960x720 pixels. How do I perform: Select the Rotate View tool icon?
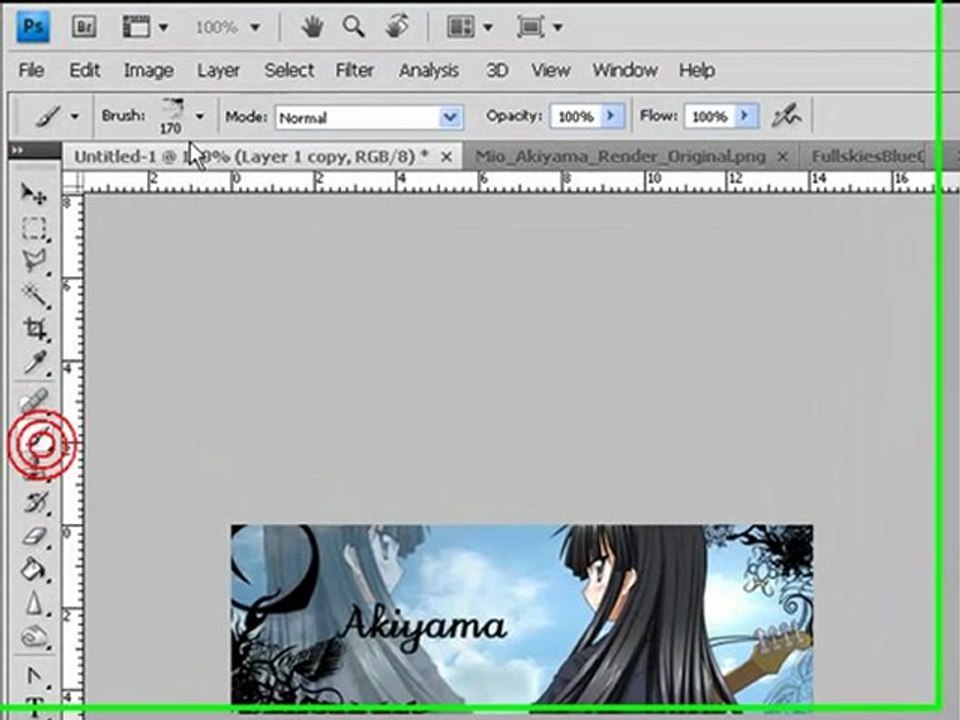pyautogui.click(x=397, y=28)
